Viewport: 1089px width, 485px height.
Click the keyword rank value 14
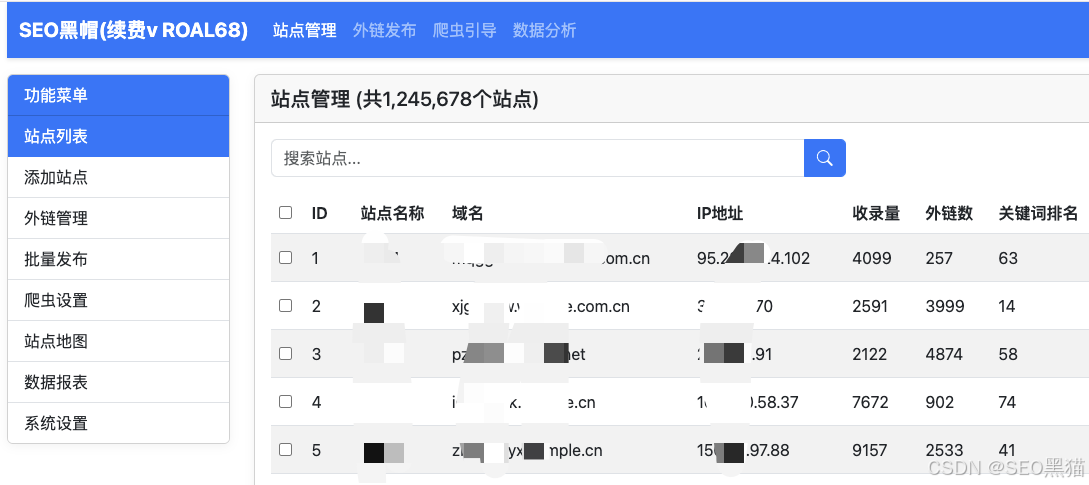1007,306
